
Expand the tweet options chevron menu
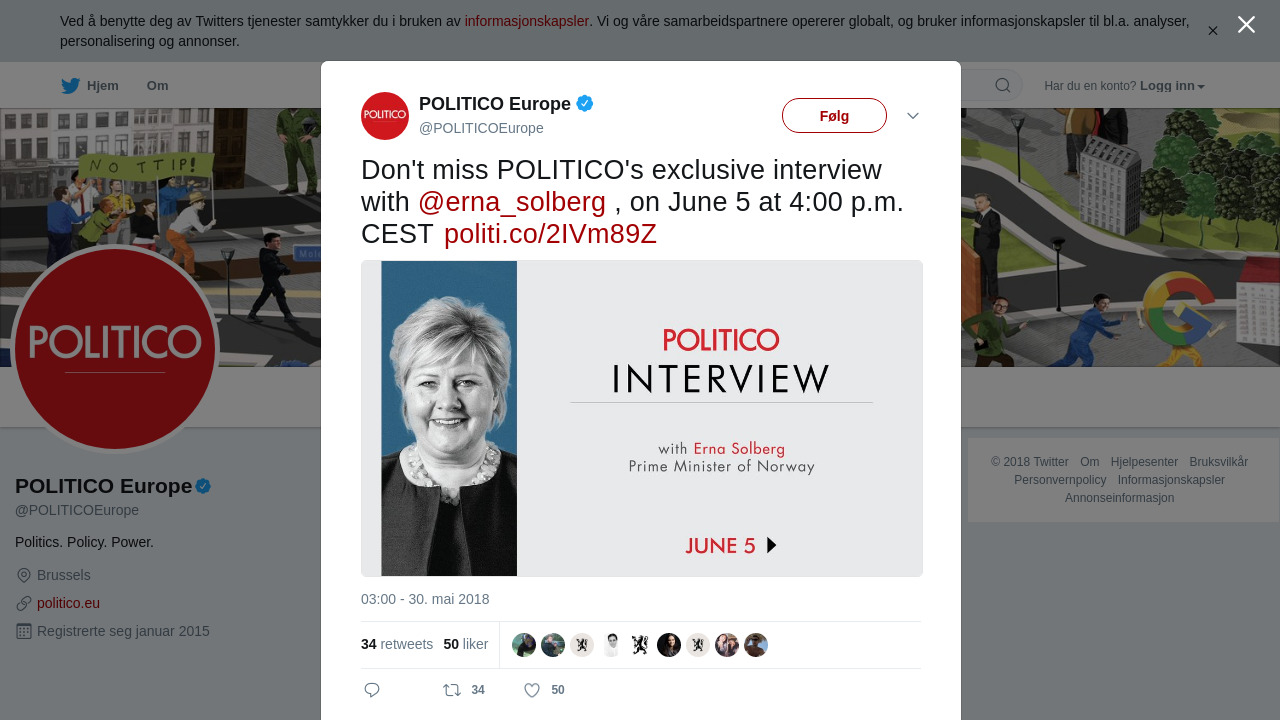click(913, 116)
